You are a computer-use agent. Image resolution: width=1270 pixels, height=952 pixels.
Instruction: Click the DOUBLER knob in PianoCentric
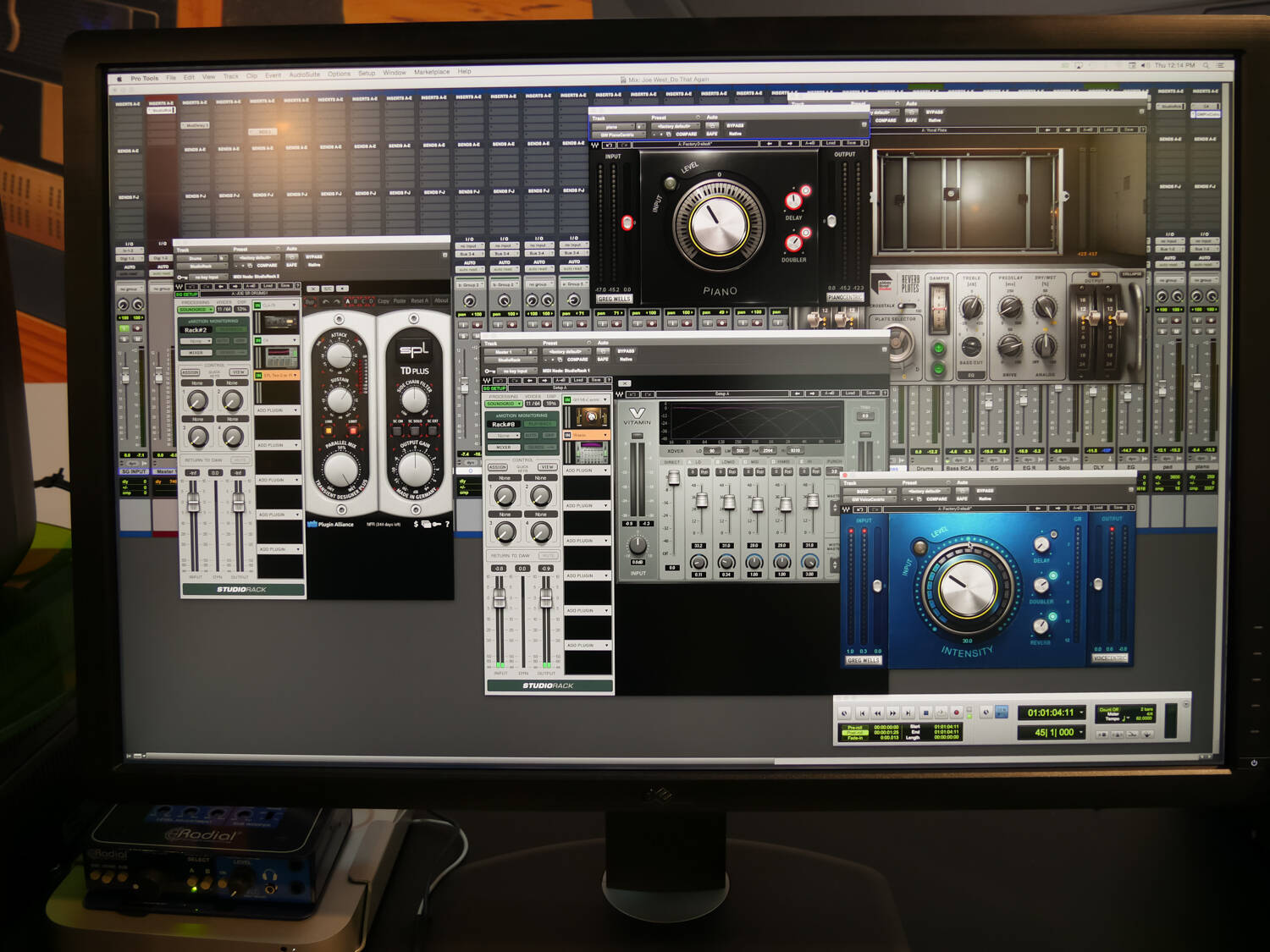click(x=792, y=243)
